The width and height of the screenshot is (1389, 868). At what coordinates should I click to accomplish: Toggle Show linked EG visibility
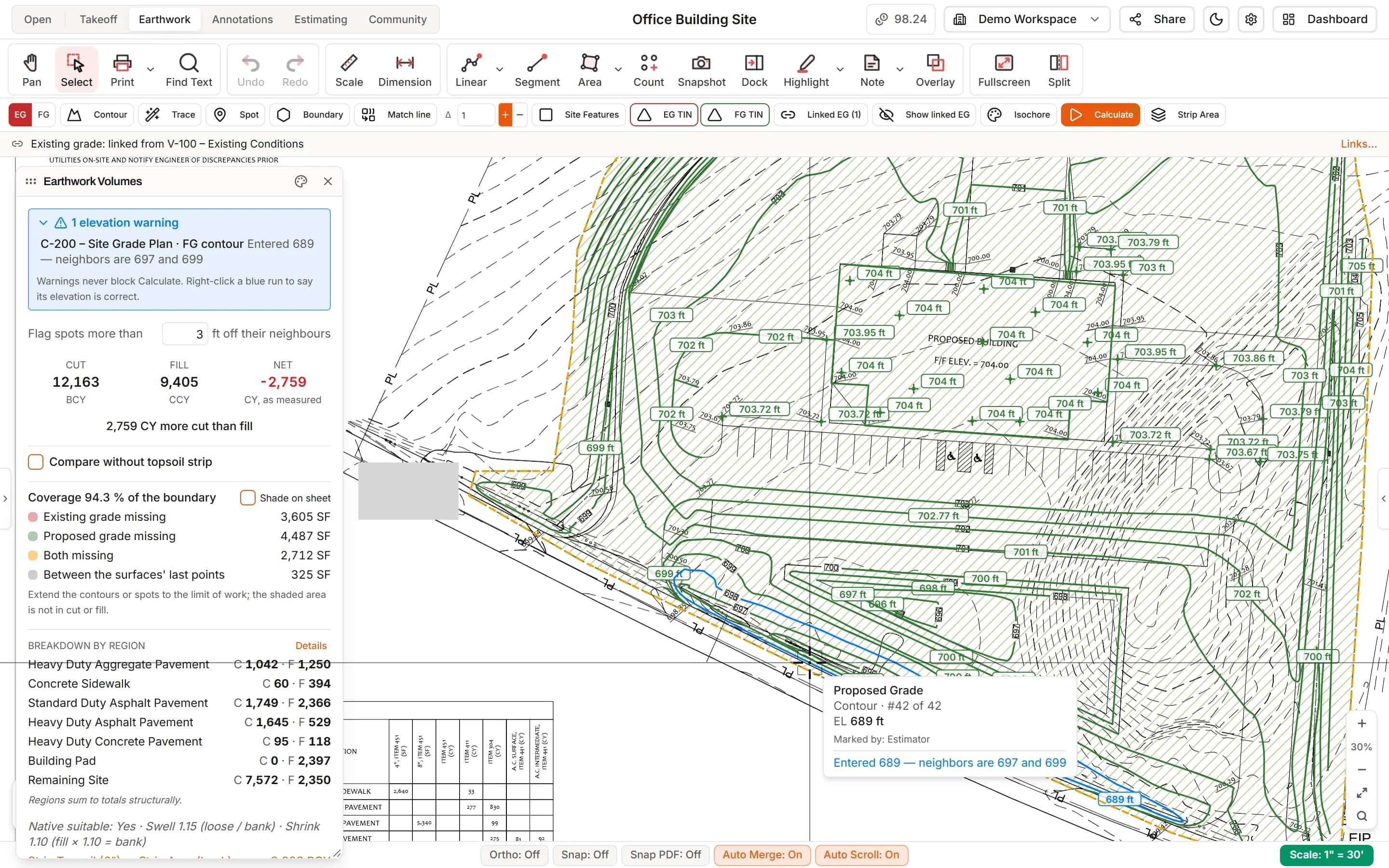(924, 115)
